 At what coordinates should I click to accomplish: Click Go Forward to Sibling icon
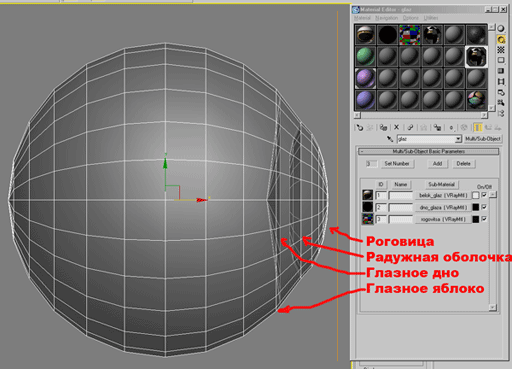(498, 127)
